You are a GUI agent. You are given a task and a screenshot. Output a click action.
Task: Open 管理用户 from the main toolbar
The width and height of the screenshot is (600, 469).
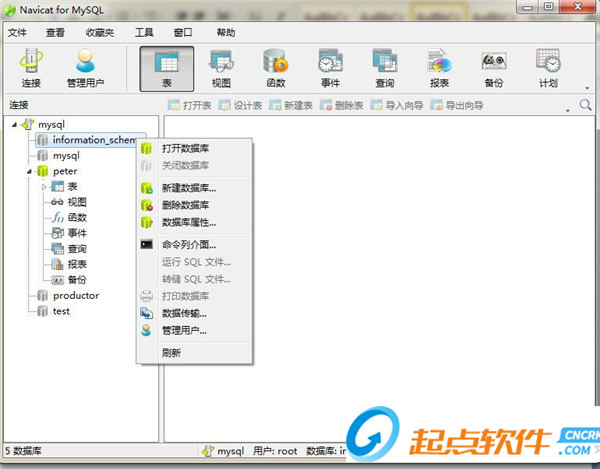(85, 68)
